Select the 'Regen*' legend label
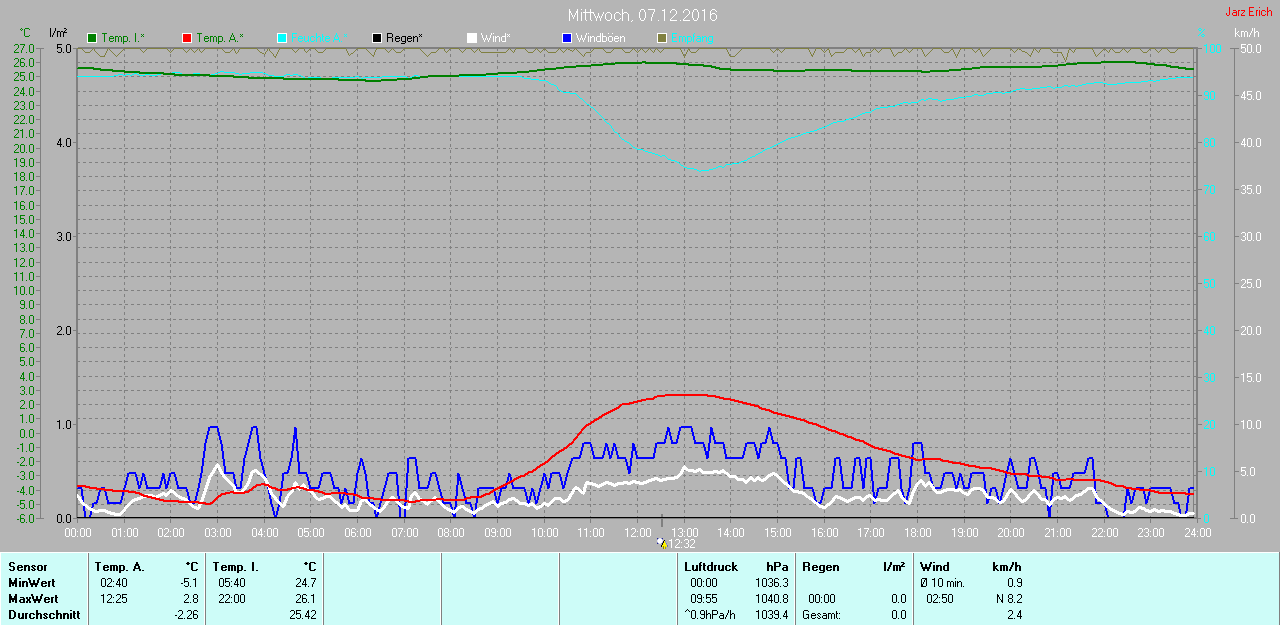The image size is (1280, 625). pyautogui.click(x=404, y=38)
